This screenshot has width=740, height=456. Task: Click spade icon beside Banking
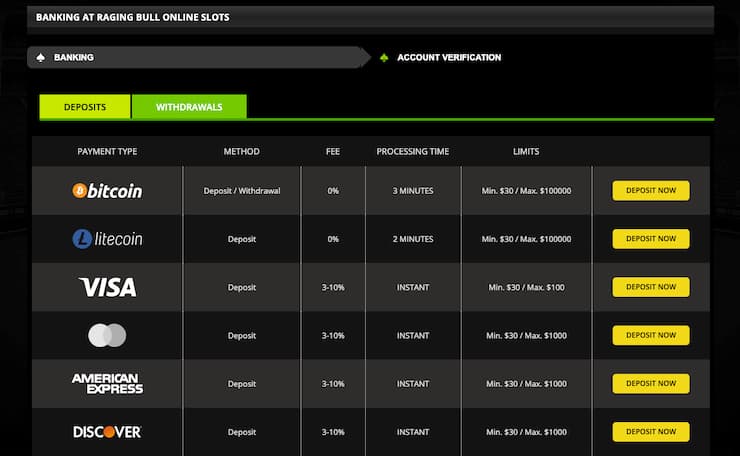40,58
